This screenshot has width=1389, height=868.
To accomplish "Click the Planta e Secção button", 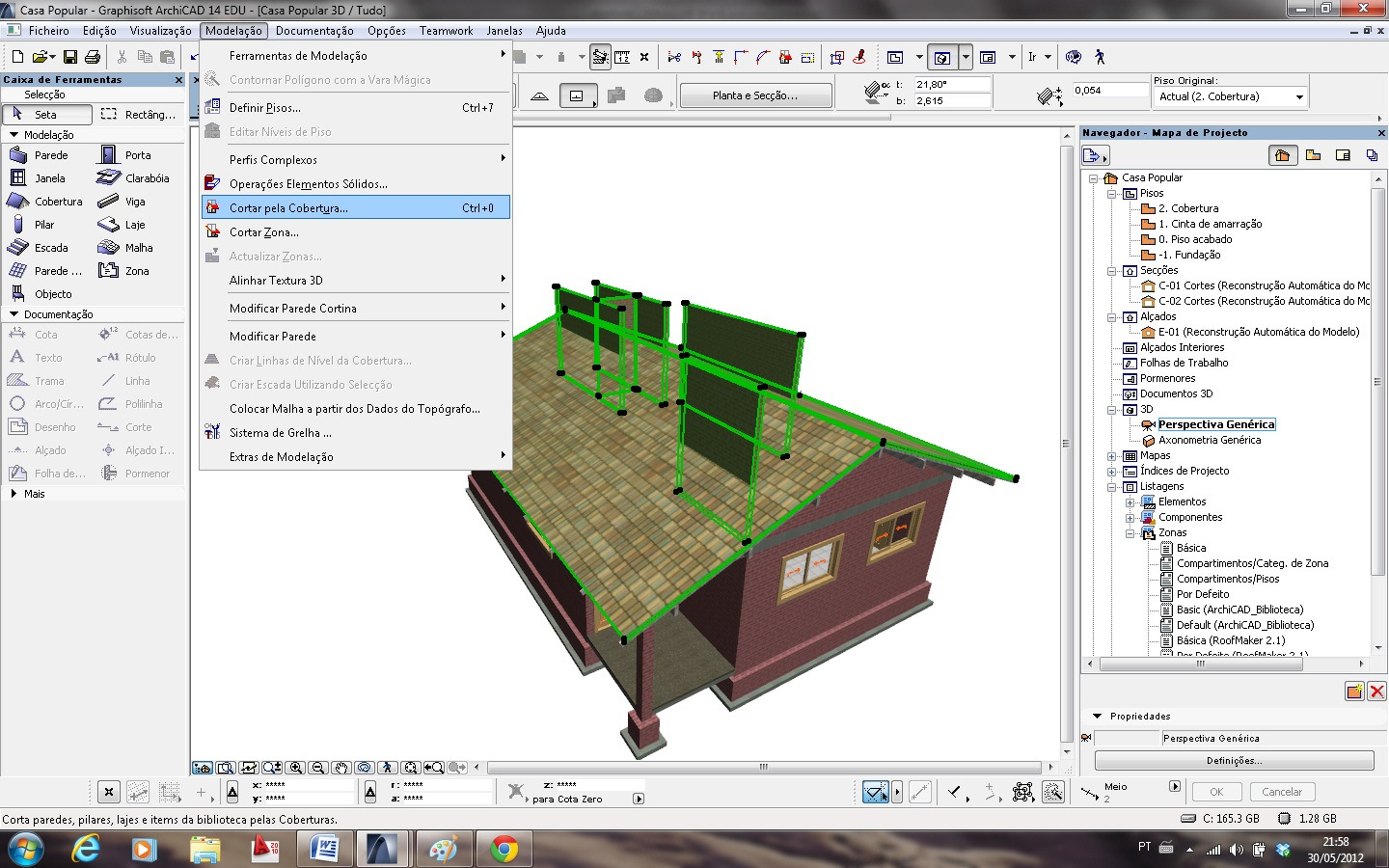I will pos(755,95).
